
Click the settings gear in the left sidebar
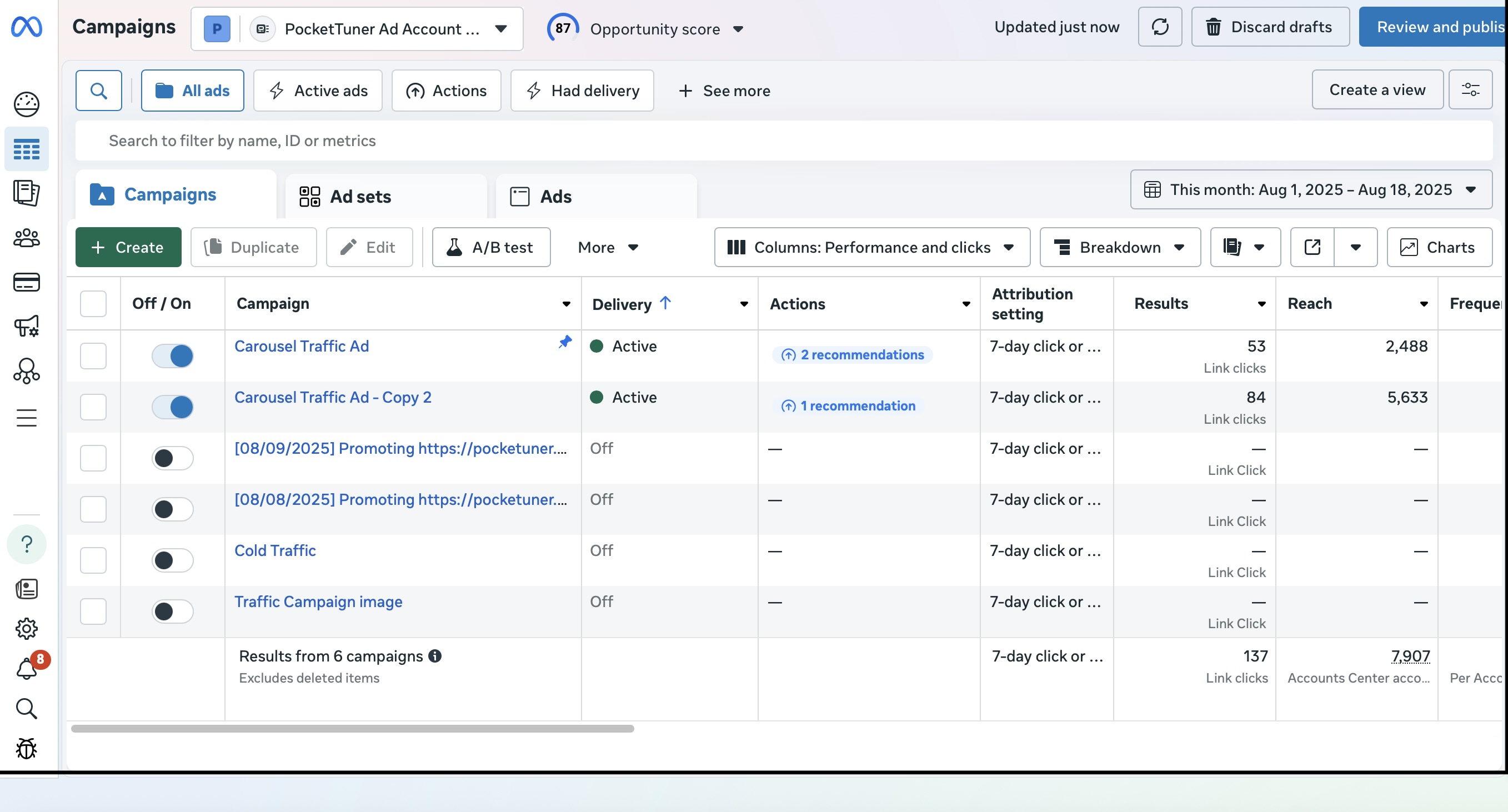click(26, 629)
